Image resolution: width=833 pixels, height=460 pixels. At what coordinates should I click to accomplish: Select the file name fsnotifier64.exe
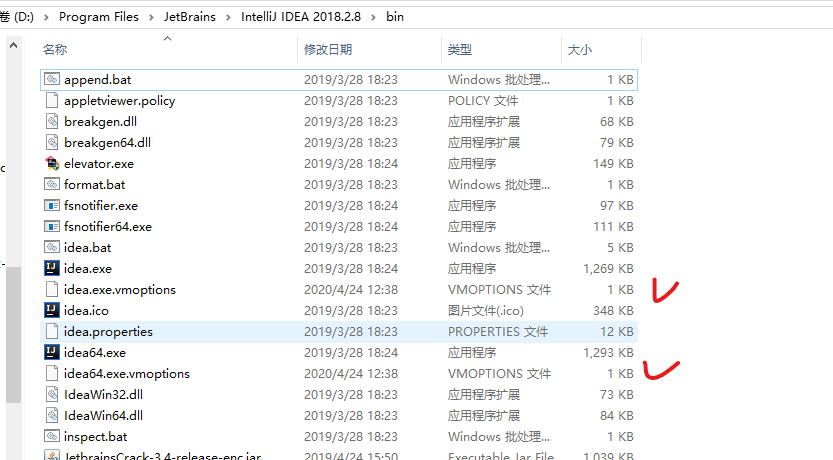coord(108,226)
